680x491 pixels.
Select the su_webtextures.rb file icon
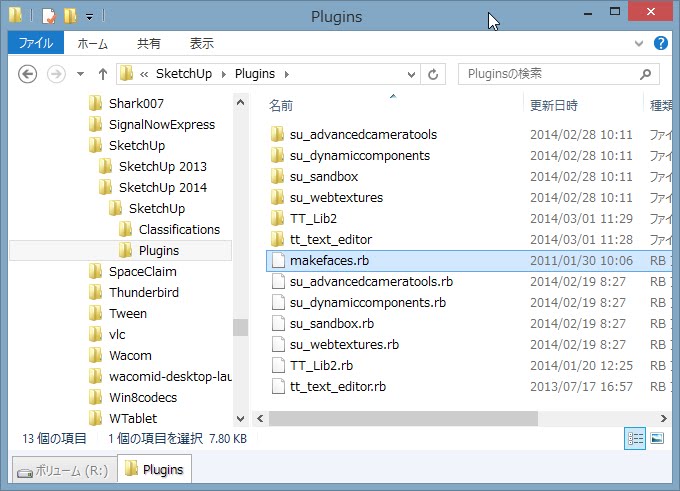tap(278, 344)
